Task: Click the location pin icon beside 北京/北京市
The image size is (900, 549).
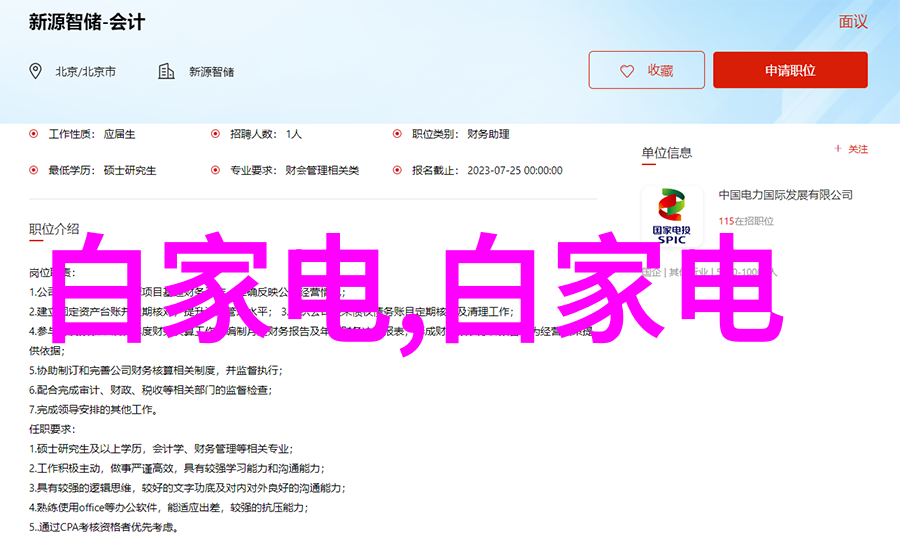Action: (x=36, y=71)
